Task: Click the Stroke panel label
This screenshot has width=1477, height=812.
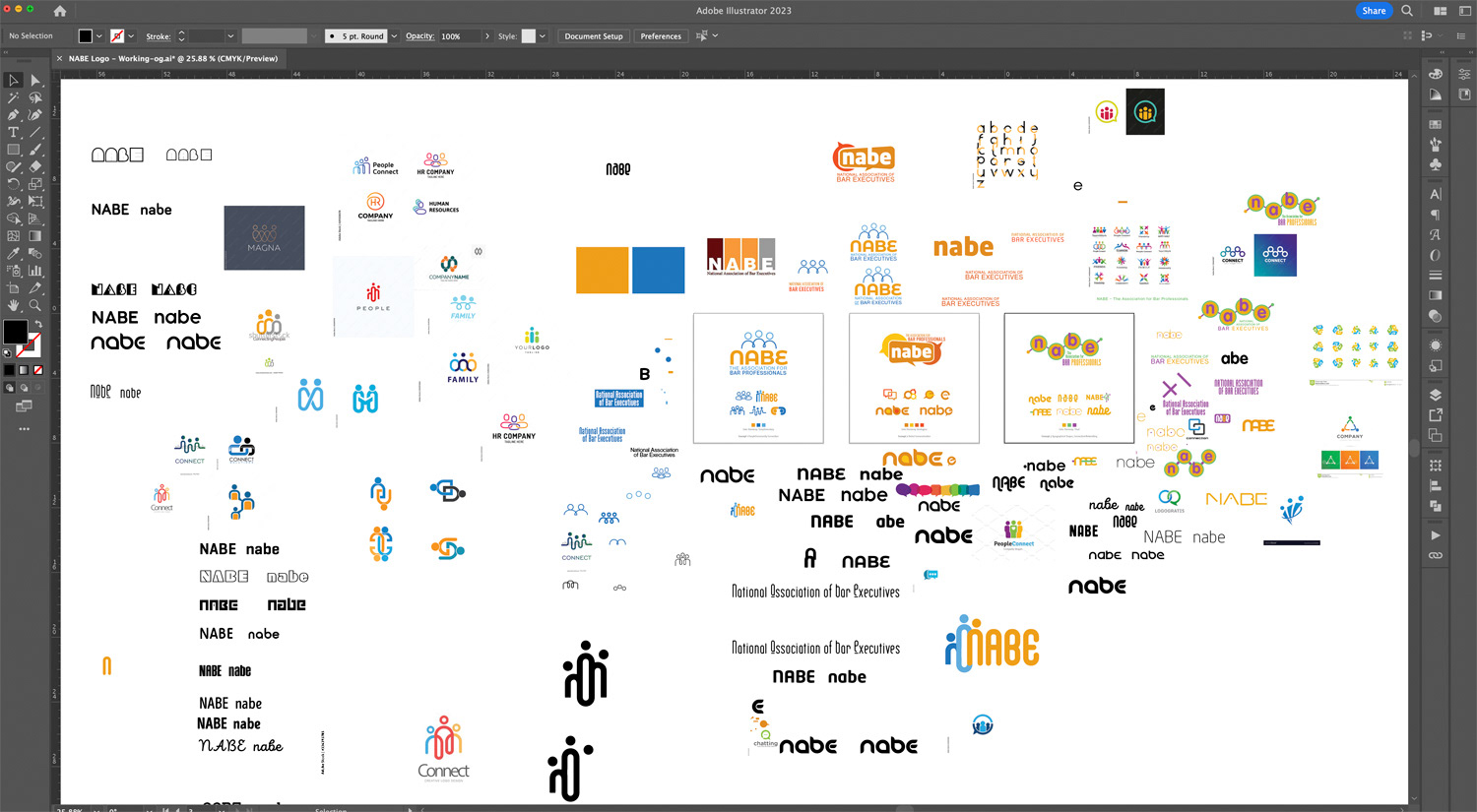Action: (159, 36)
